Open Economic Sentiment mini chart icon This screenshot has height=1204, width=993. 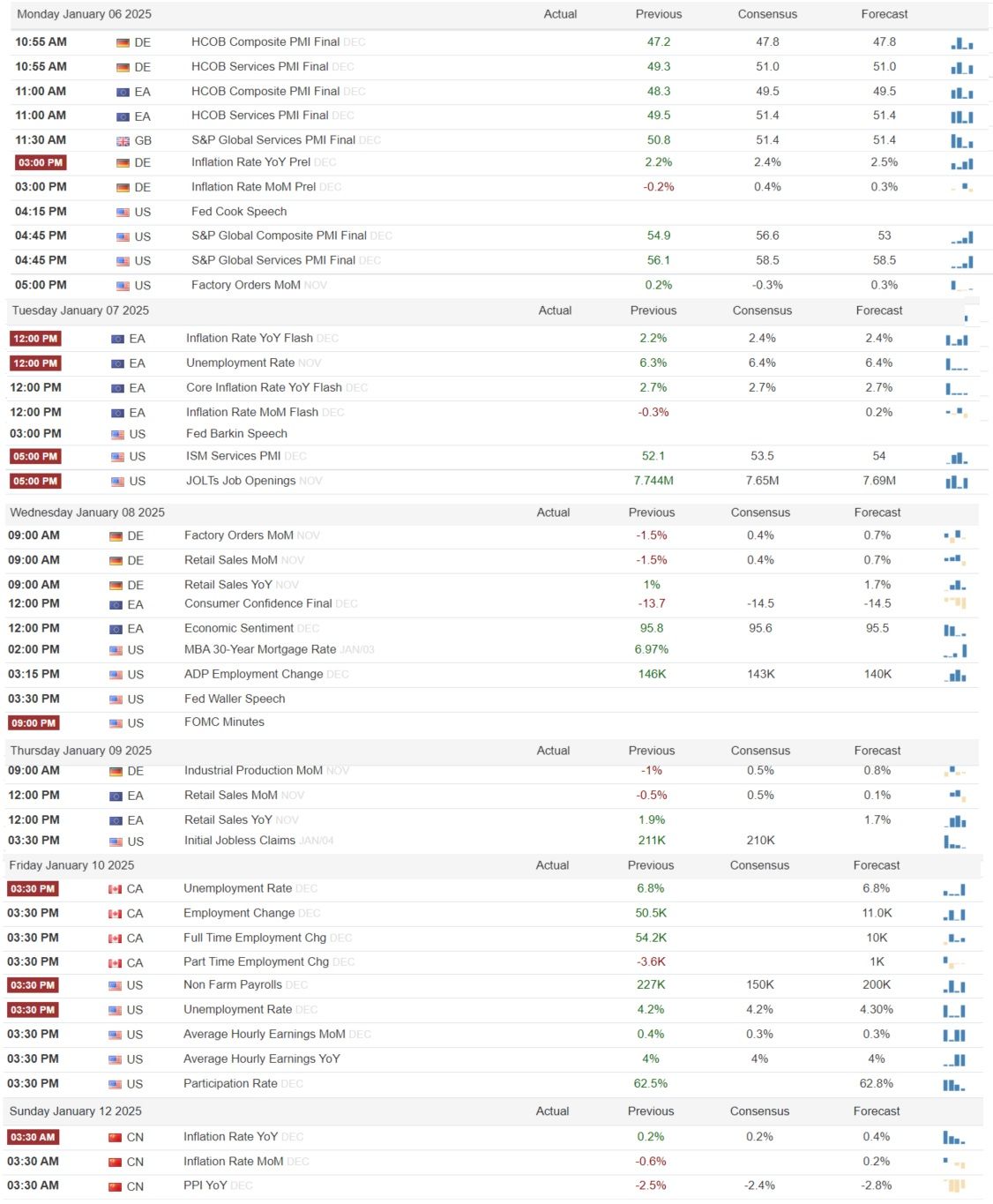point(955,629)
